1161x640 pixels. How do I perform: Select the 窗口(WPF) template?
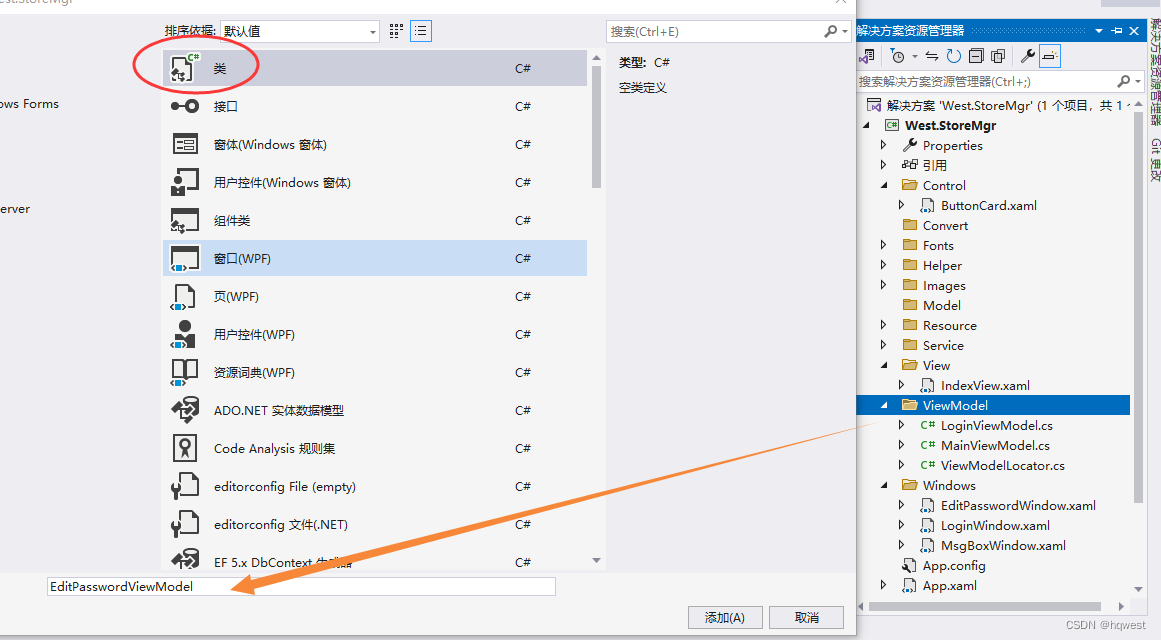375,259
